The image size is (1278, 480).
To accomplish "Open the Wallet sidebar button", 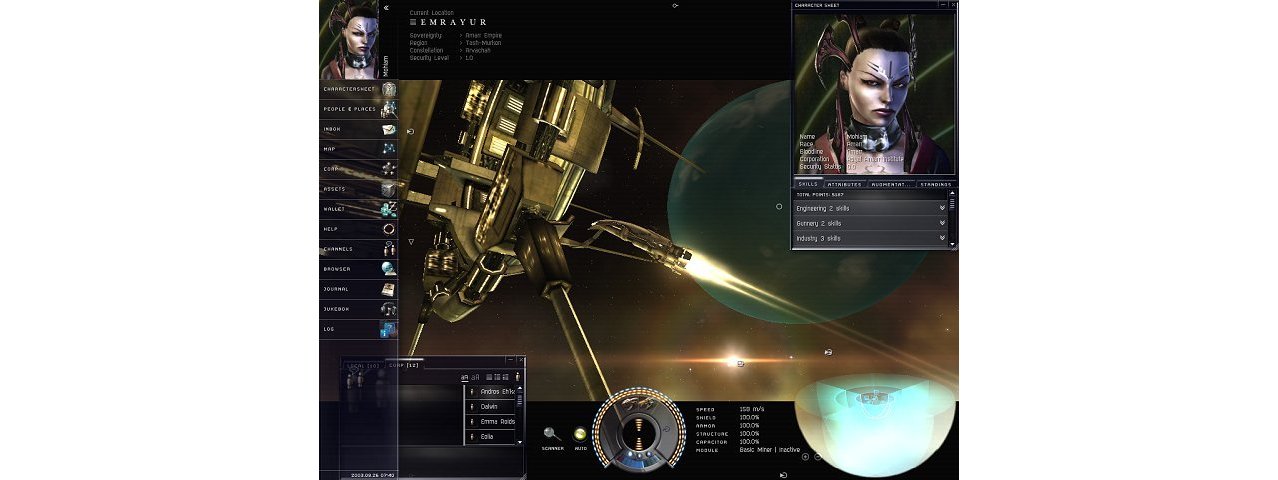I will [x=358, y=209].
